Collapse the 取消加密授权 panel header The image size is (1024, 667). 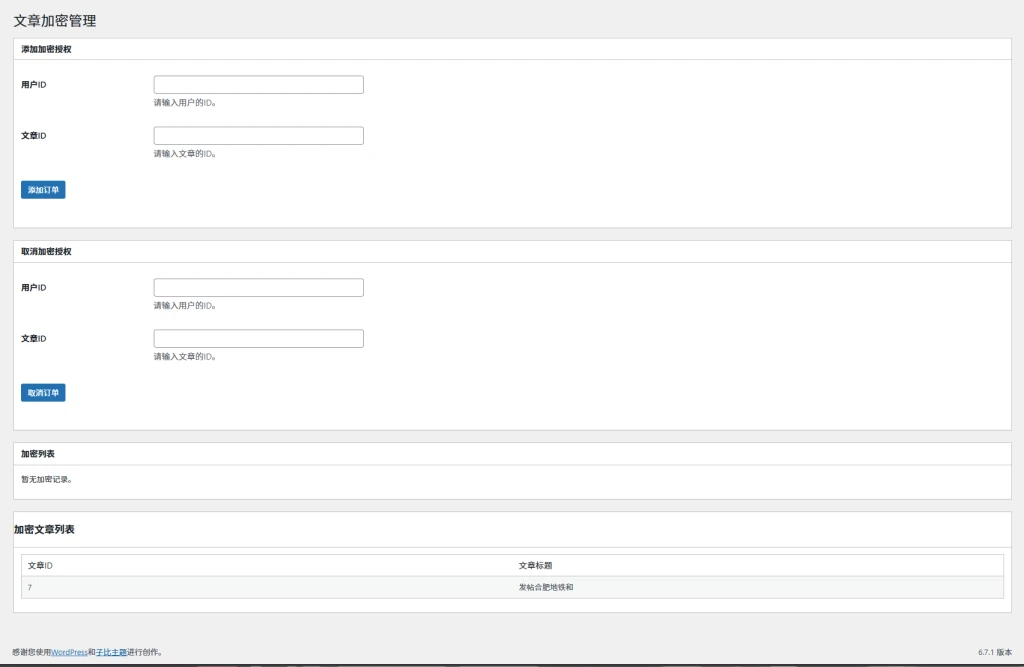click(x=46, y=252)
